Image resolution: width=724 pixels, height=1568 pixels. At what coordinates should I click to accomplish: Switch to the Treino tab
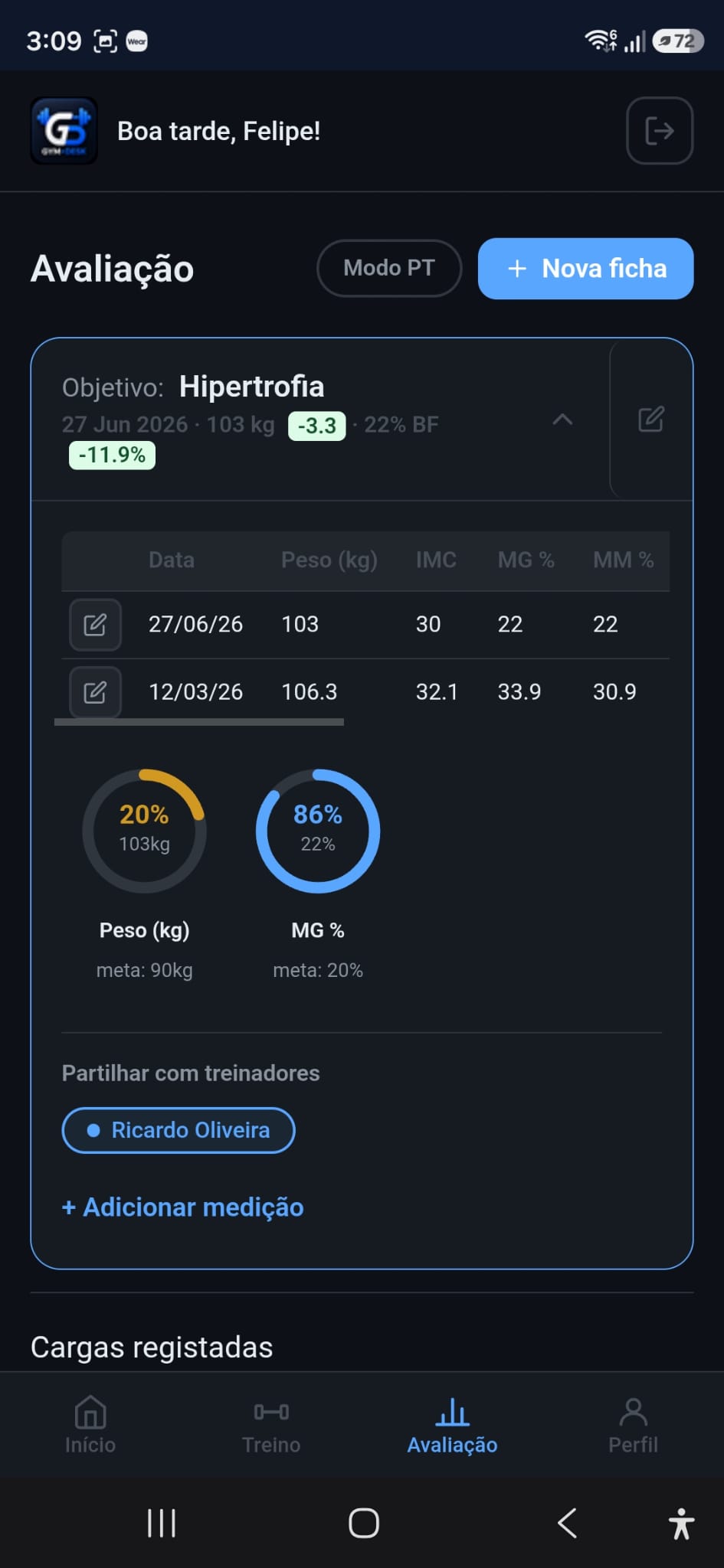(271, 1425)
